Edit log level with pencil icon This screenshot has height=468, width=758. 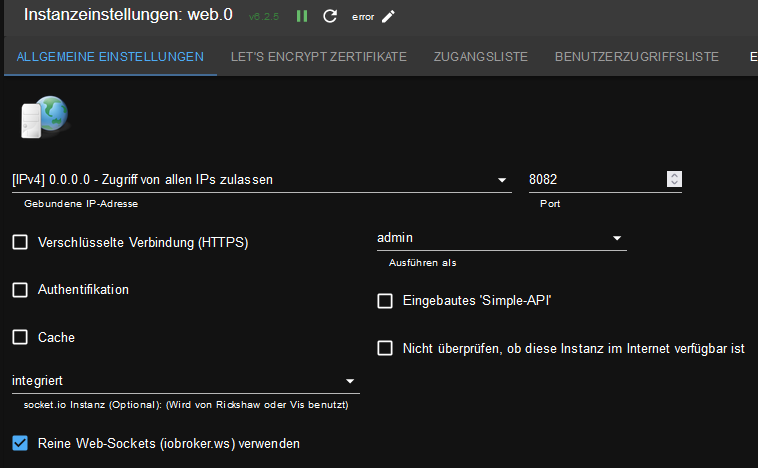[388, 16]
